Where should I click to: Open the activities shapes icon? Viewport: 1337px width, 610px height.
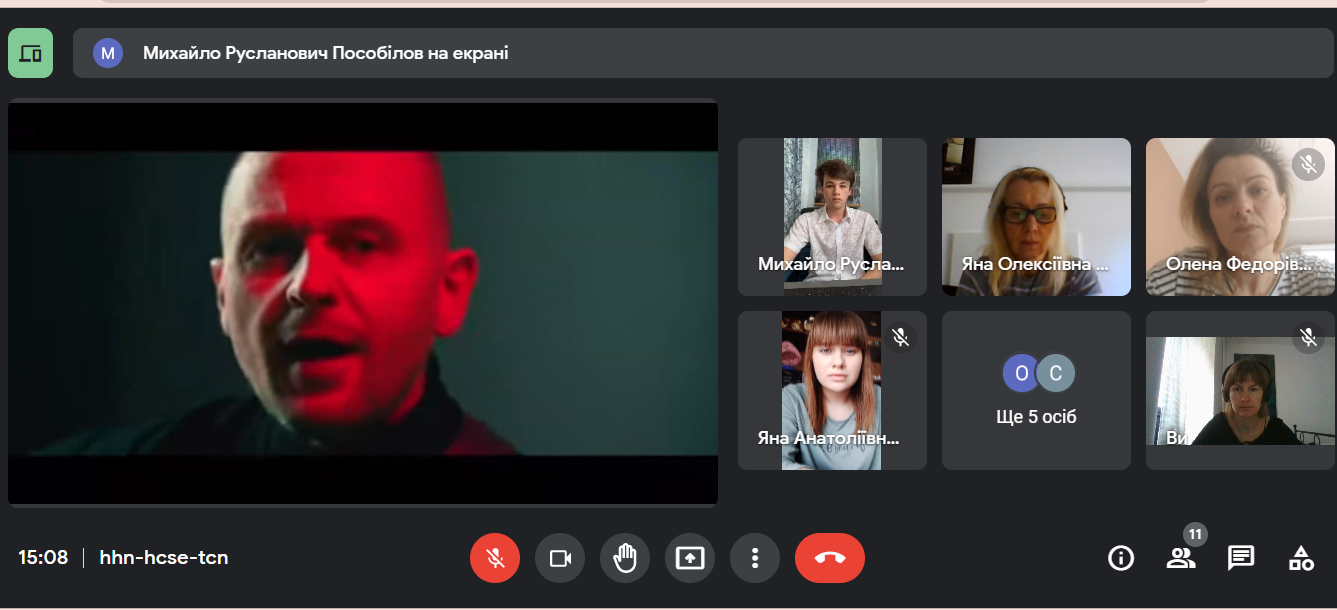click(x=1301, y=558)
